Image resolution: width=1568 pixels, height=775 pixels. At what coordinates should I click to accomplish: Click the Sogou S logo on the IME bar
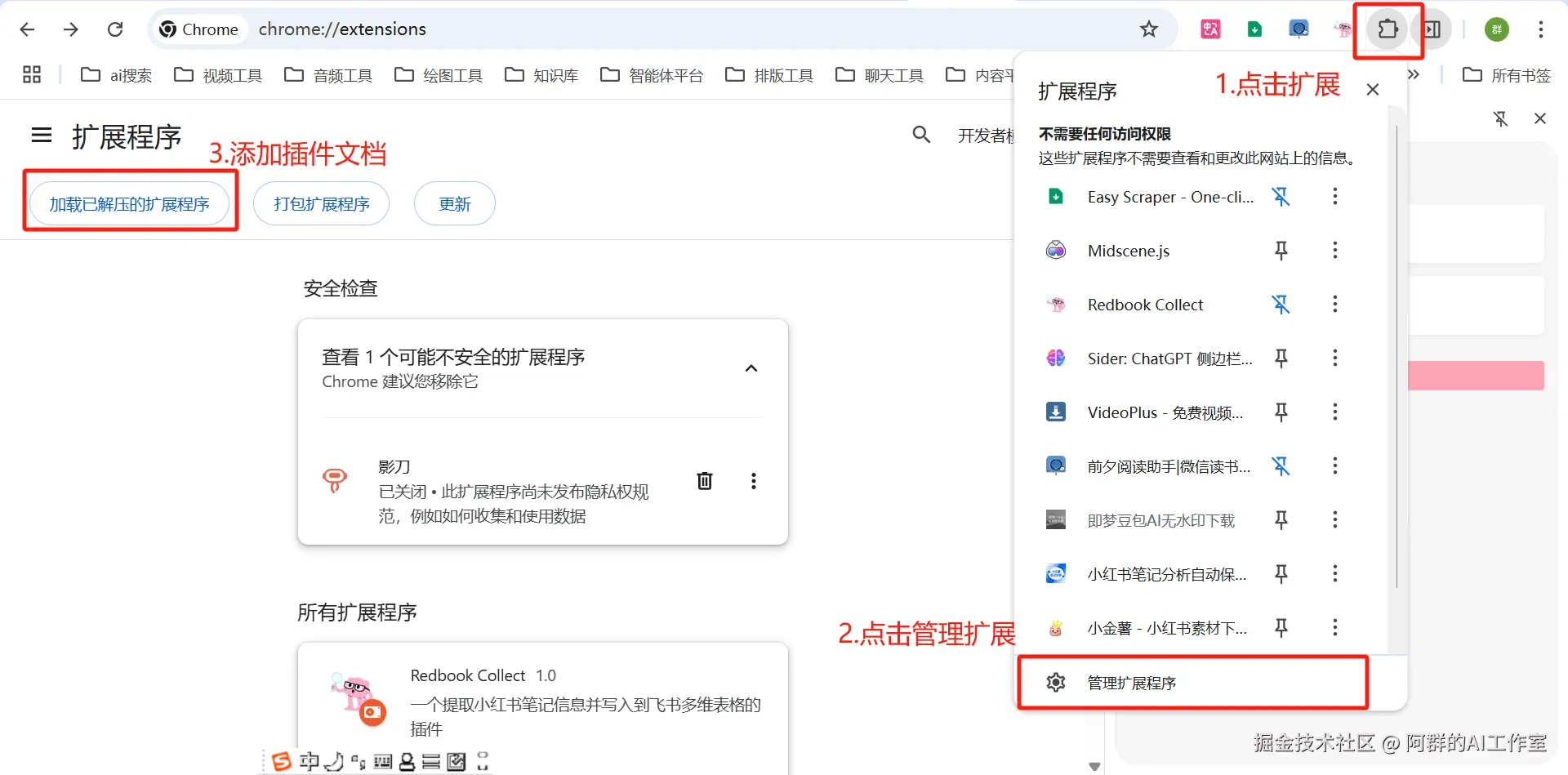[281, 761]
